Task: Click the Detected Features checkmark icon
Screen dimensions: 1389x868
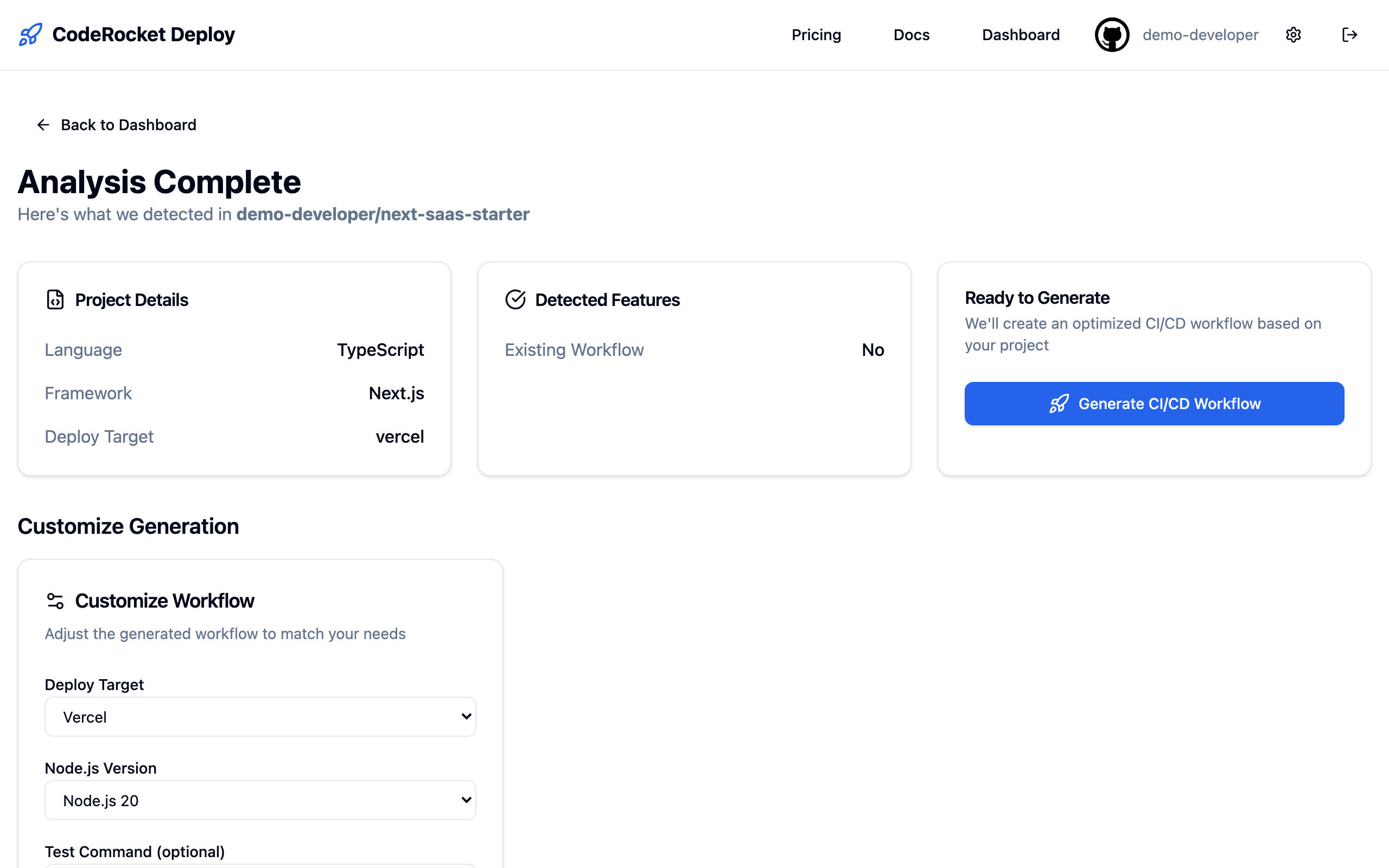Action: 515,299
